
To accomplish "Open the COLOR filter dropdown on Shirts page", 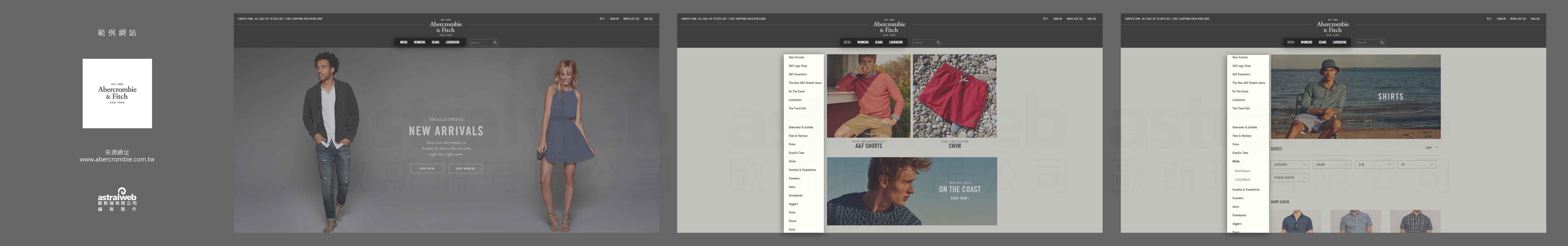I will [1332, 164].
